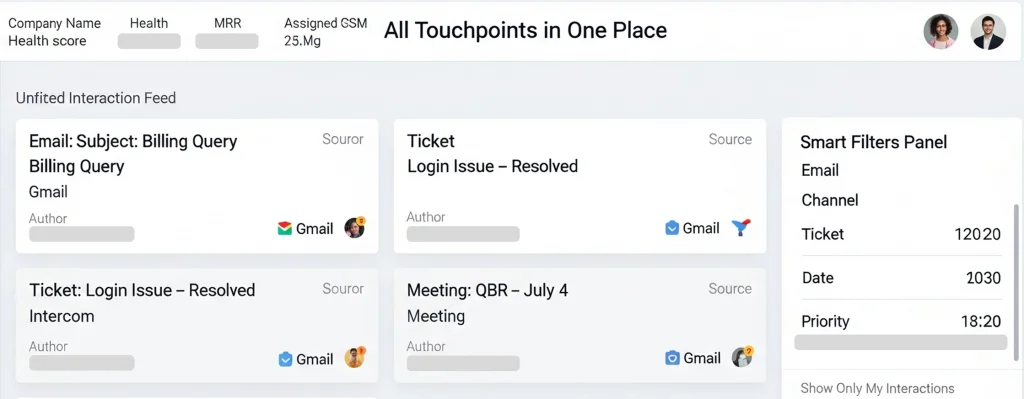Viewport: 1024px width, 399px height.
Task: Open the Email Subject: Billing Query card
Action: pos(197,186)
